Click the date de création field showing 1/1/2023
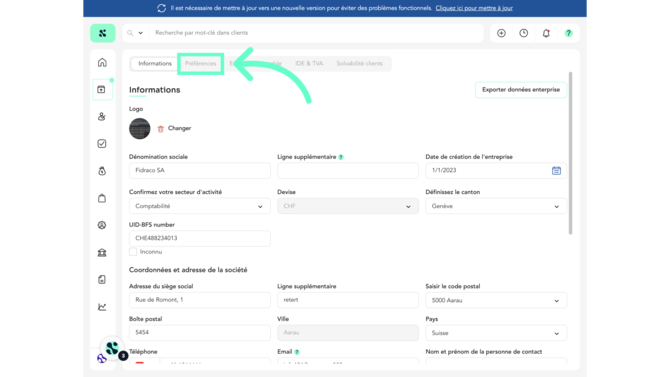The height and width of the screenshot is (377, 670). pyautogui.click(x=496, y=170)
